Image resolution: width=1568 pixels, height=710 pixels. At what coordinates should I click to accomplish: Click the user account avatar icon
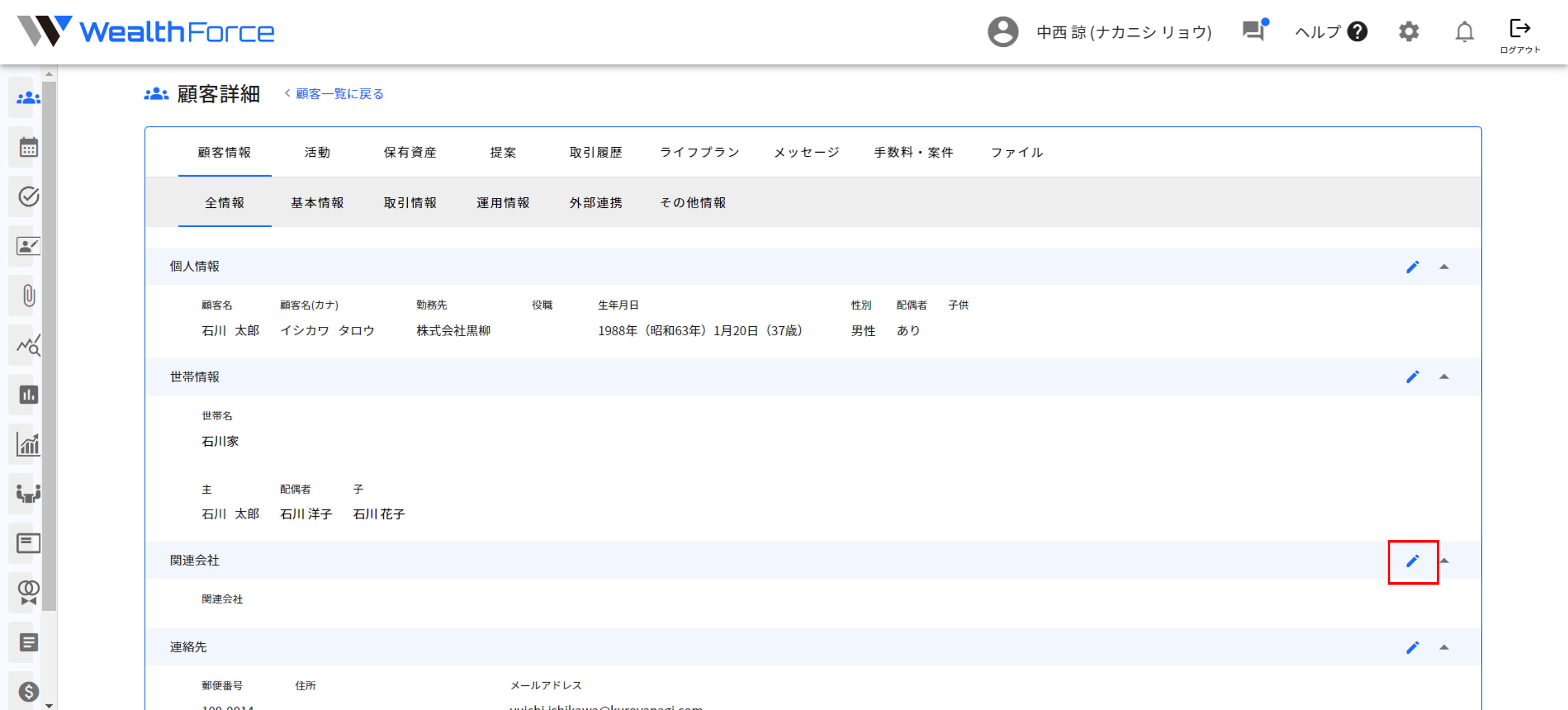coord(1002,32)
